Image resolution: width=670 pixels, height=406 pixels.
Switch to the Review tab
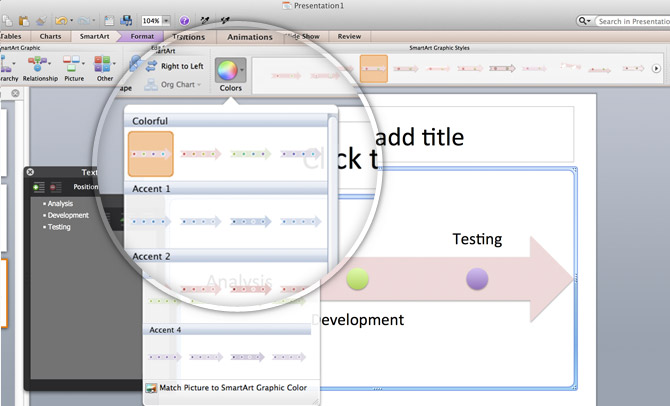[349, 36]
